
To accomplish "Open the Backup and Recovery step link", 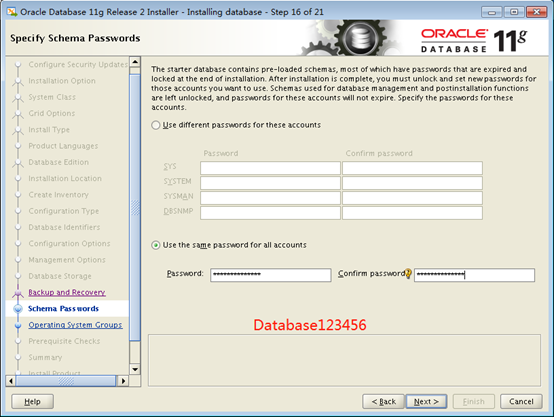I will coord(67,292).
